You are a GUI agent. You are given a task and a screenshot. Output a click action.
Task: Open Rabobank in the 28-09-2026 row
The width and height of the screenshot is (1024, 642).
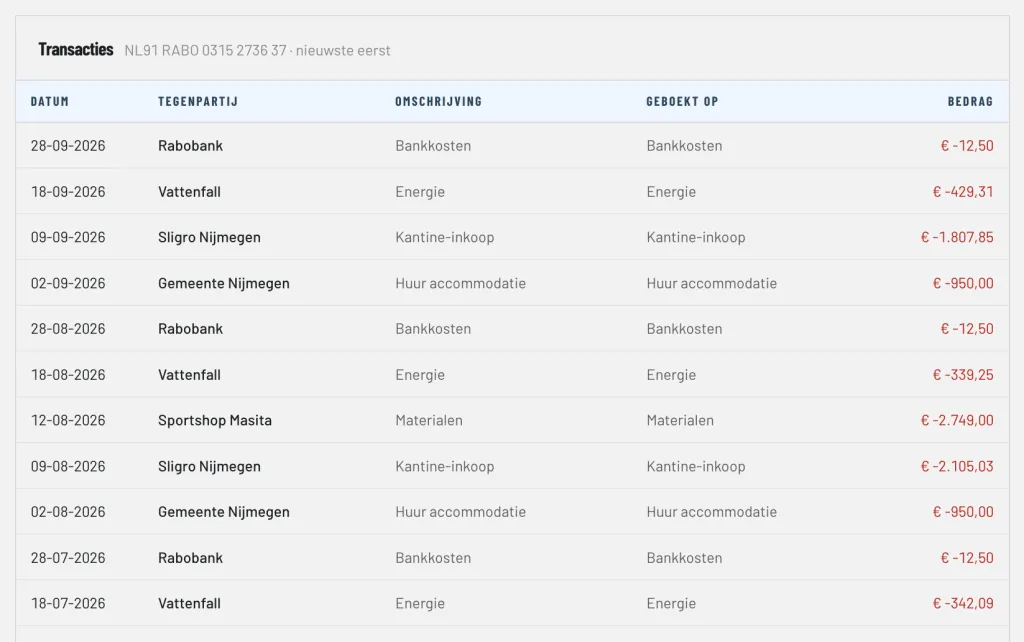pos(190,146)
